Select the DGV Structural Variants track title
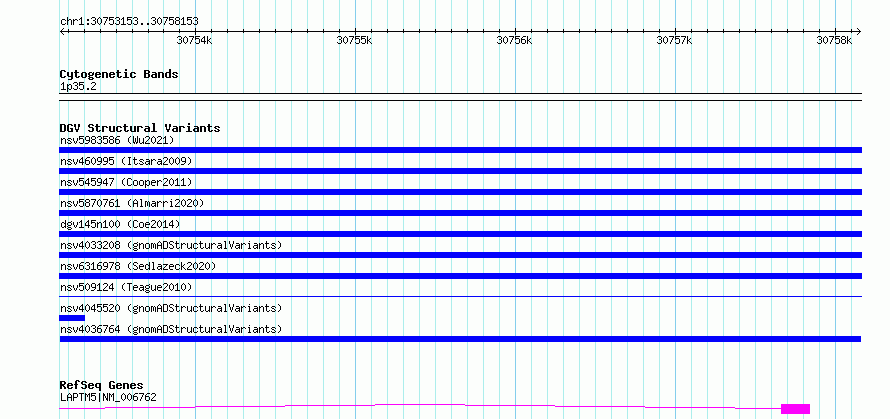Image resolution: width=890 pixels, height=419 pixels. [140, 128]
